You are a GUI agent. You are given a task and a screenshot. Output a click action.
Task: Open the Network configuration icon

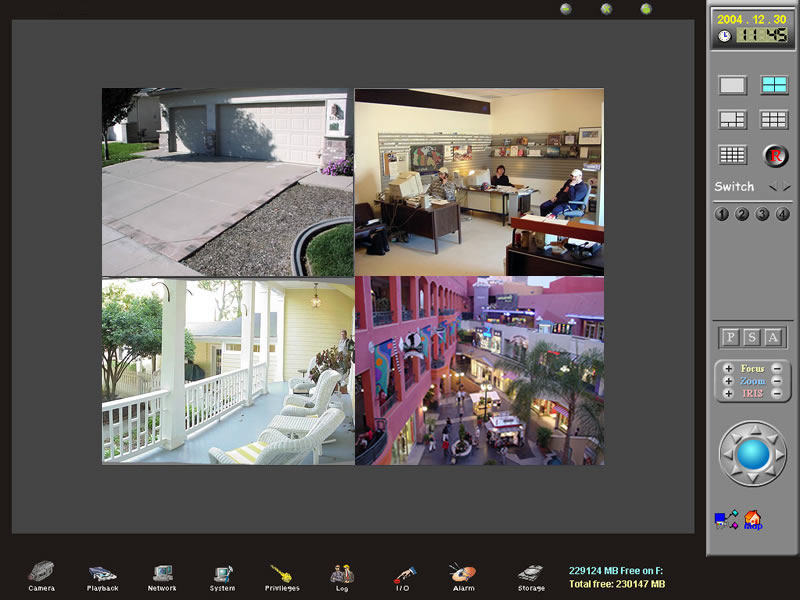[x=162, y=574]
